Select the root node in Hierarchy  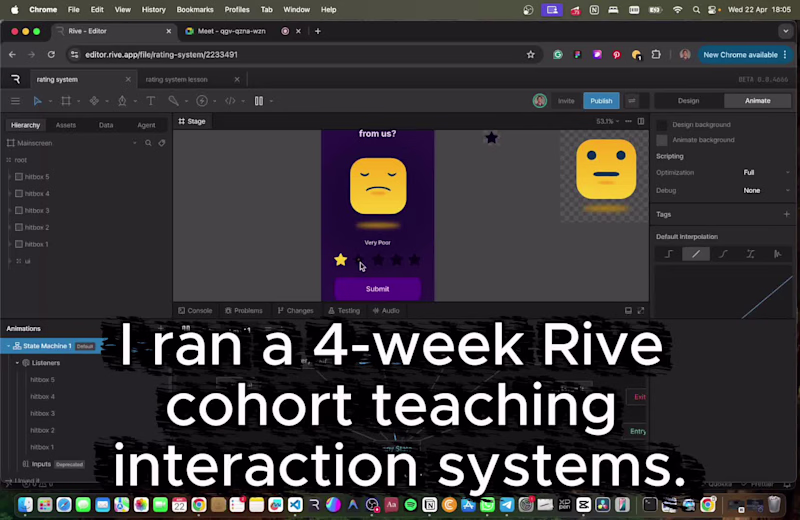click(x=20, y=160)
